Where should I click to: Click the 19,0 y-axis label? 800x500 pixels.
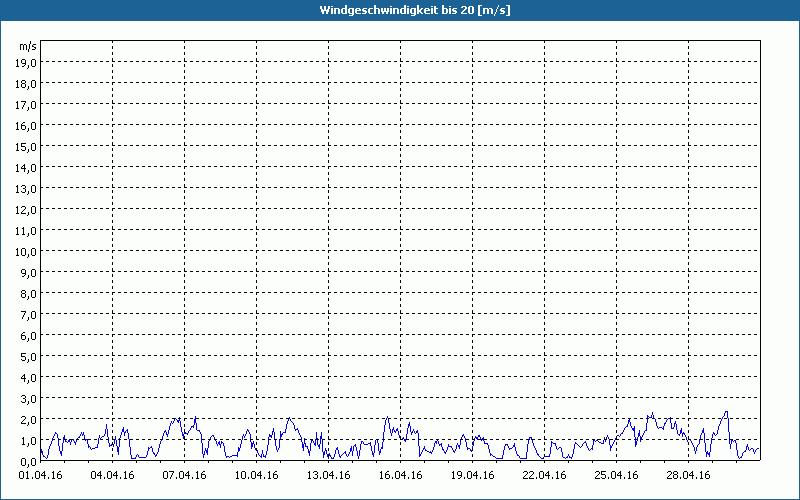(26, 63)
